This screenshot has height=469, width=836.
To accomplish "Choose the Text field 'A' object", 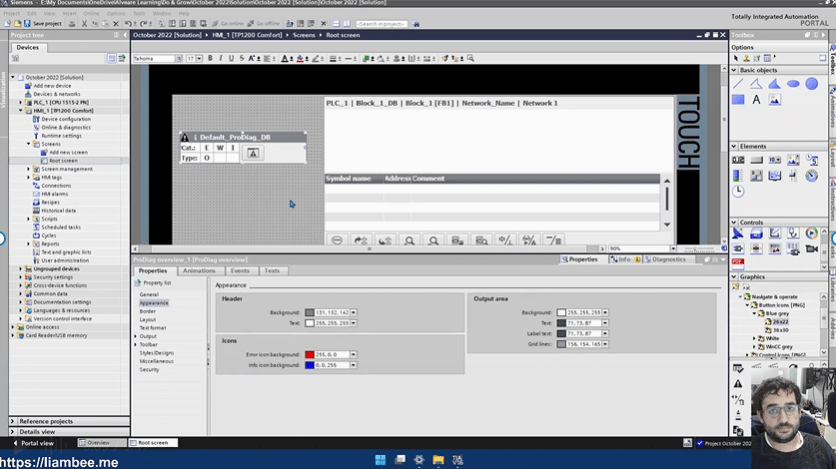I will coord(756,100).
